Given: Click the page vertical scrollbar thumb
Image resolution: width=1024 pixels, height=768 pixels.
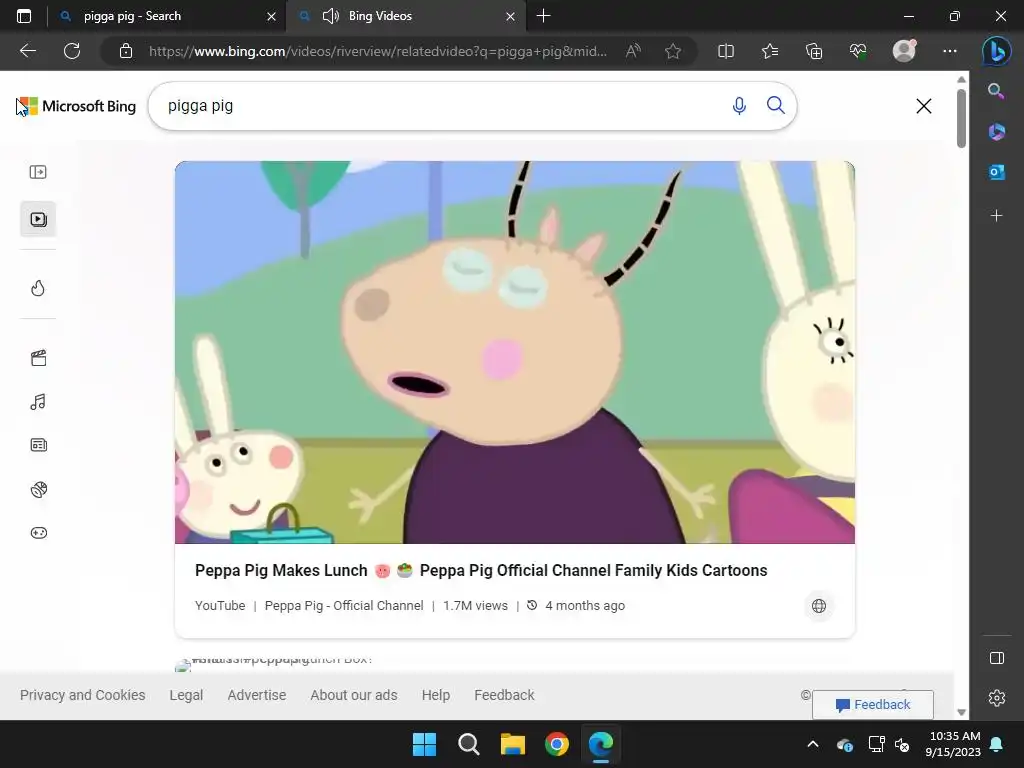Looking at the screenshot, I should 961,118.
